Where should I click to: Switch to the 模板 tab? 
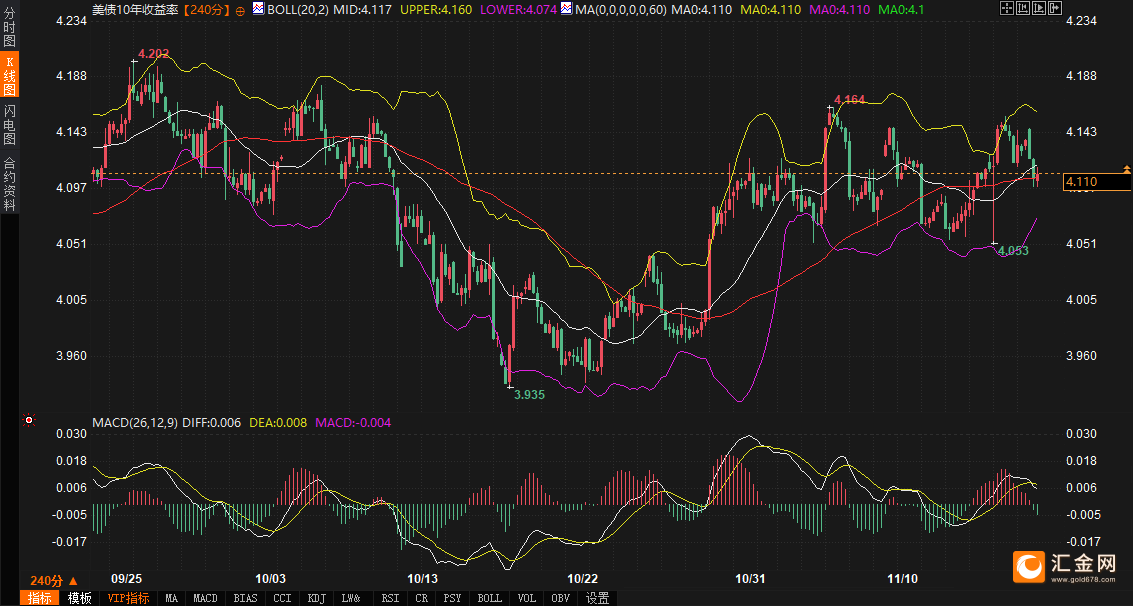point(80,598)
